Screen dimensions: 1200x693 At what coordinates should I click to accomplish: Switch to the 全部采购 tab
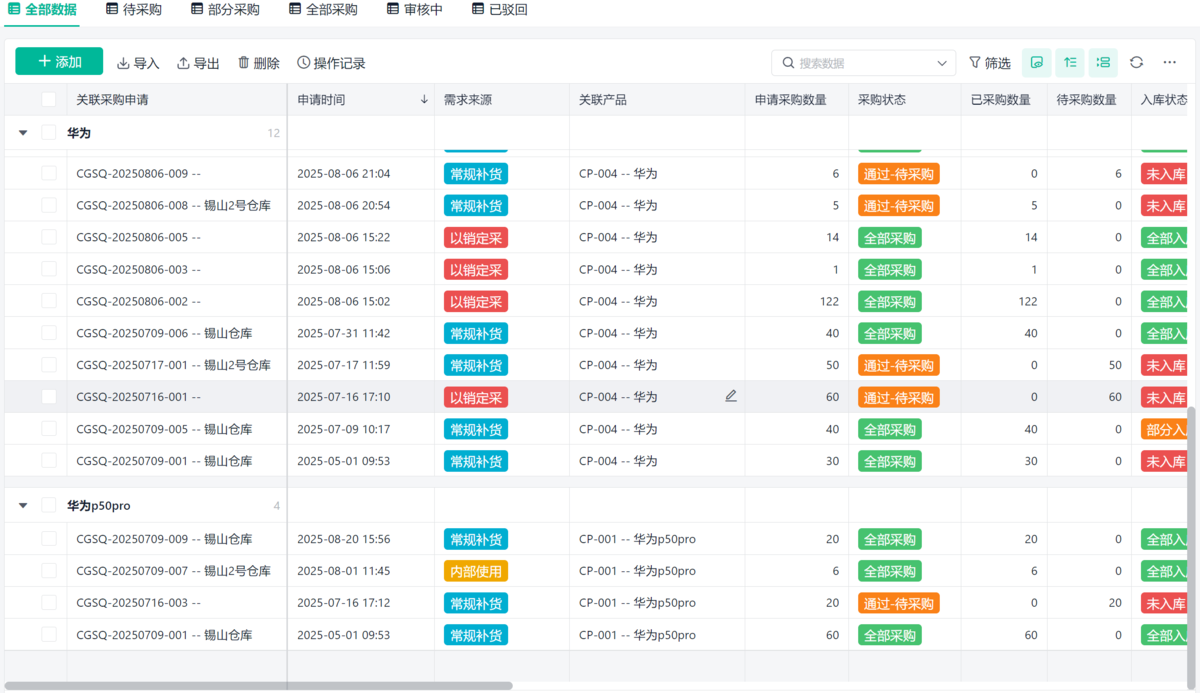[323, 10]
